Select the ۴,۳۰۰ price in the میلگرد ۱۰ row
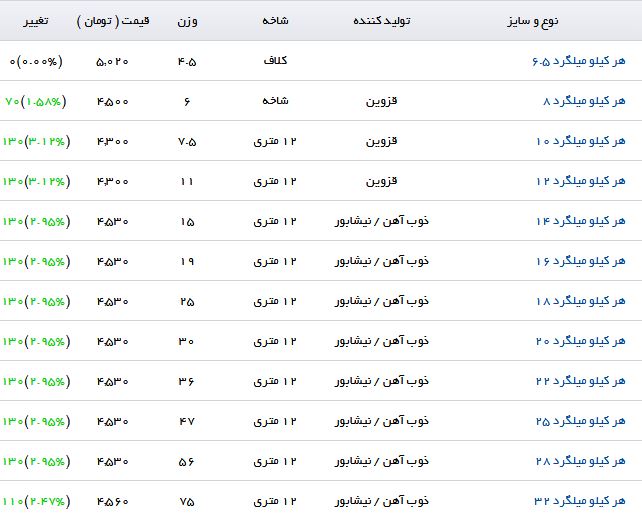642x518 pixels. tap(113, 142)
